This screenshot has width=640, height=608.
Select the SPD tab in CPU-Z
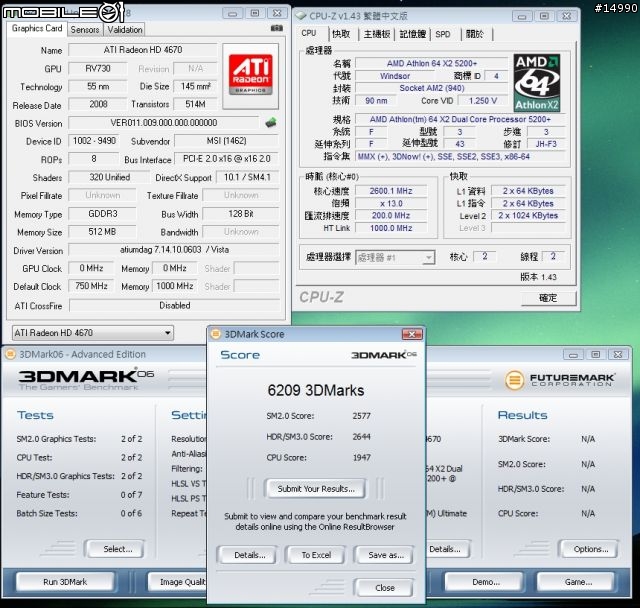(x=442, y=34)
